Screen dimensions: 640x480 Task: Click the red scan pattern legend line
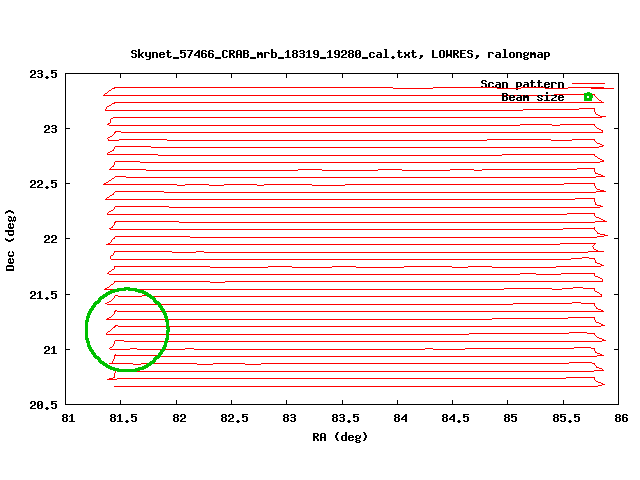point(588,84)
